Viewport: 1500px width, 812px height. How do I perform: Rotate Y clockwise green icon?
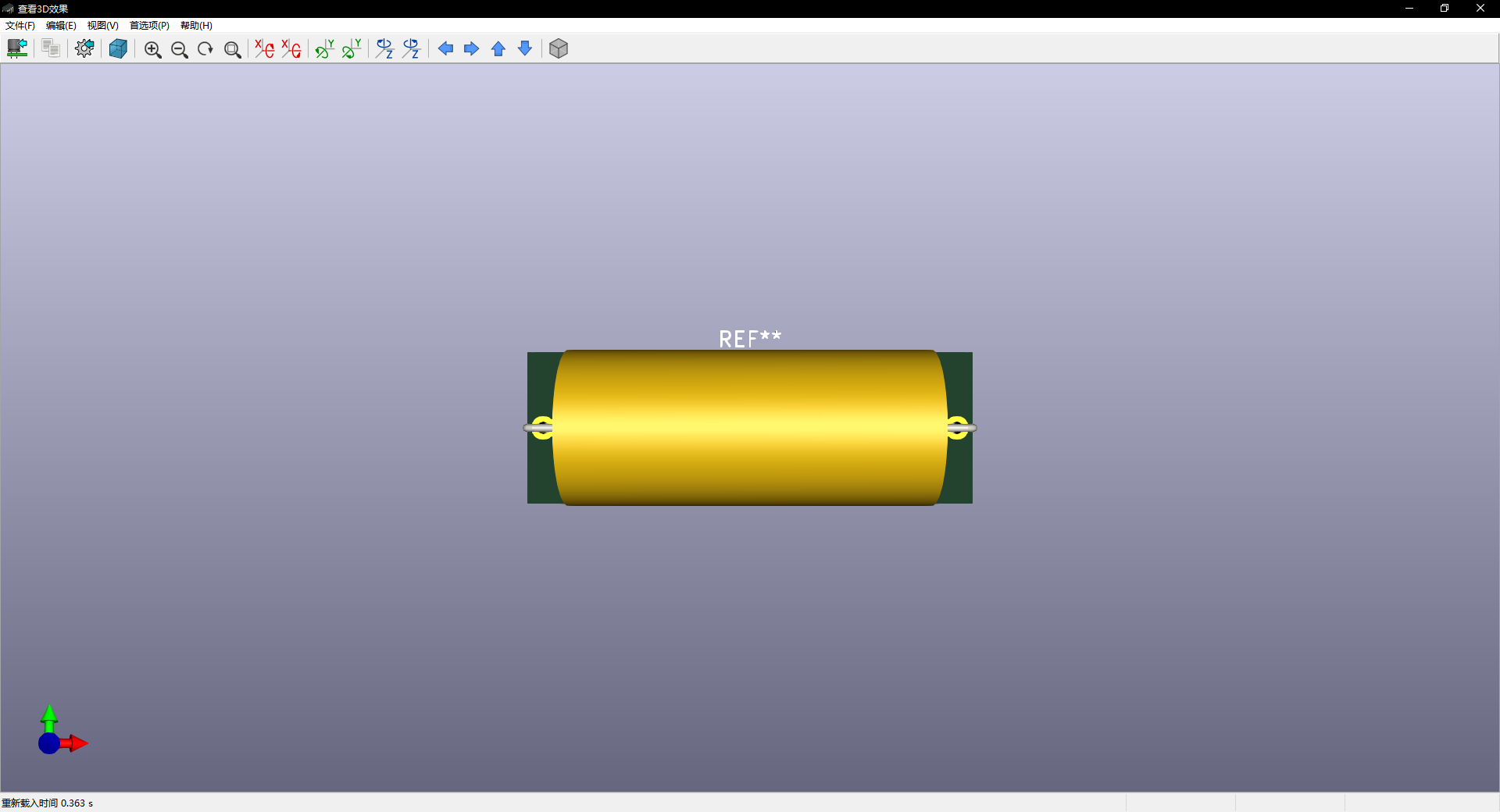pyautogui.click(x=325, y=49)
